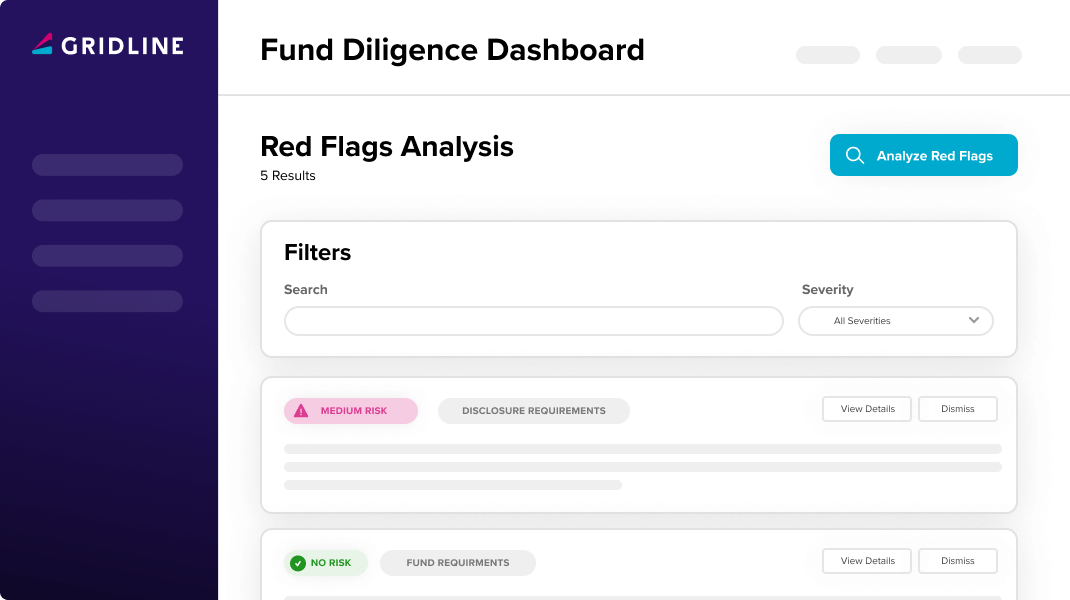1070x600 pixels.
Task: Click the magnifier icon in Analyze Red Flags
Action: pos(854,155)
